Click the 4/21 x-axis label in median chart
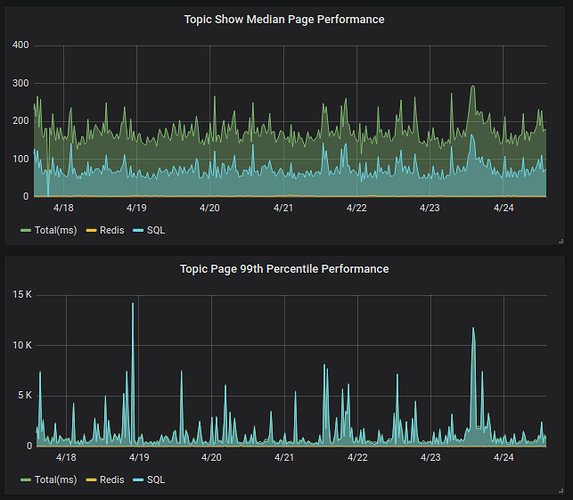Viewport: 573px width, 500px height. click(x=283, y=208)
